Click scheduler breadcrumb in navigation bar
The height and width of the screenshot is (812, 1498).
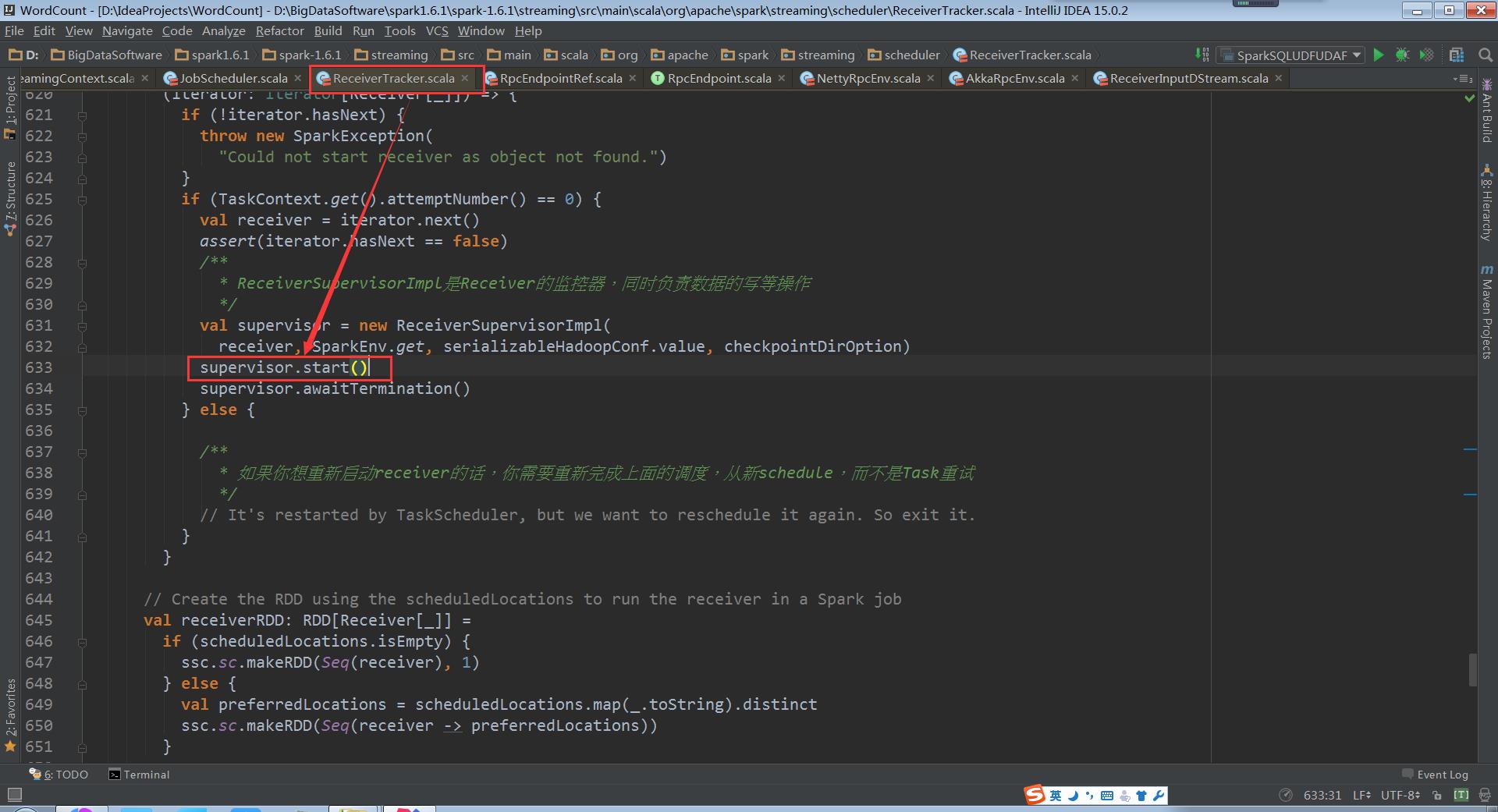pyautogui.click(x=904, y=55)
